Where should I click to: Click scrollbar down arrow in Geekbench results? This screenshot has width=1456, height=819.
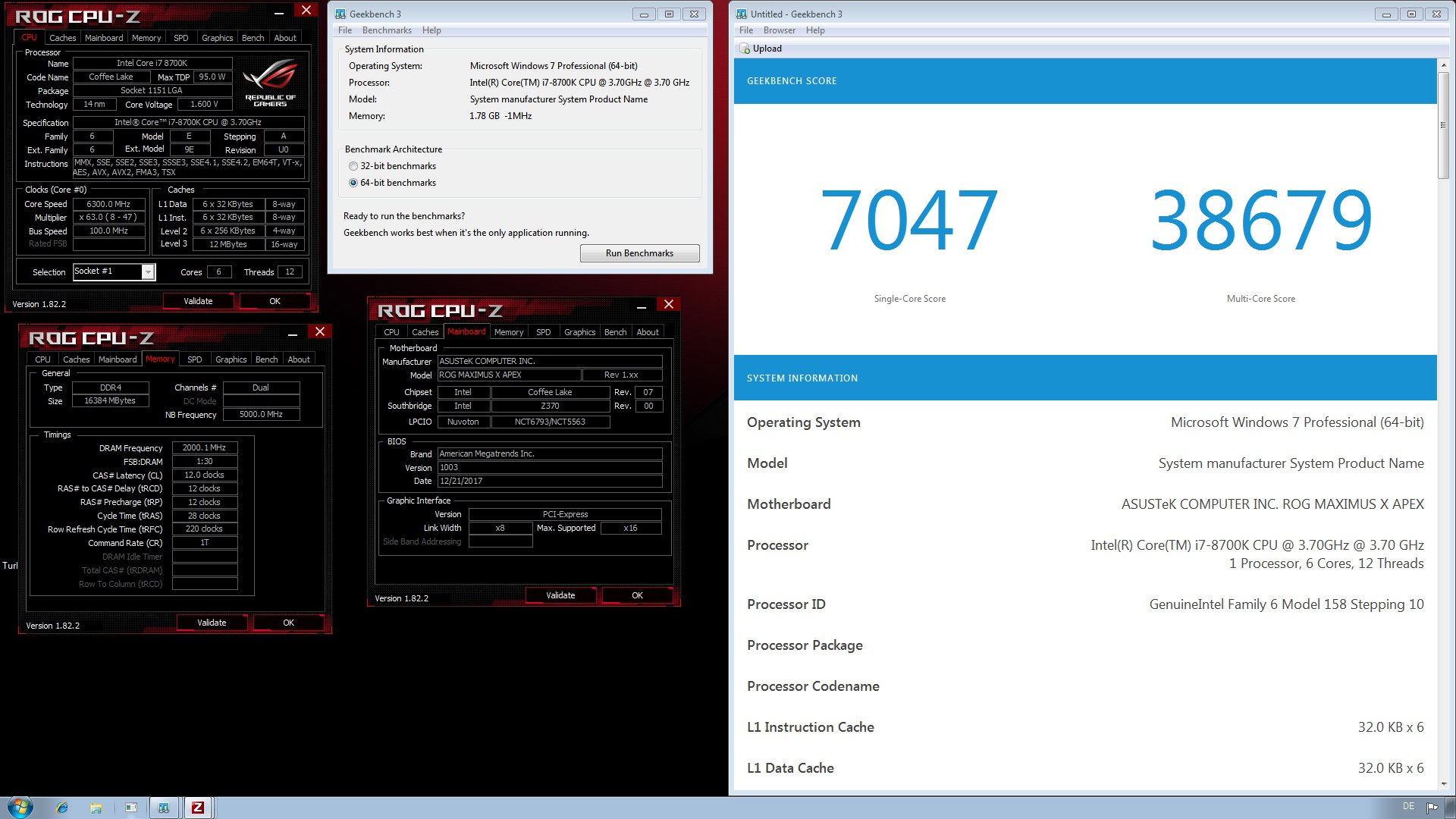click(x=1443, y=784)
